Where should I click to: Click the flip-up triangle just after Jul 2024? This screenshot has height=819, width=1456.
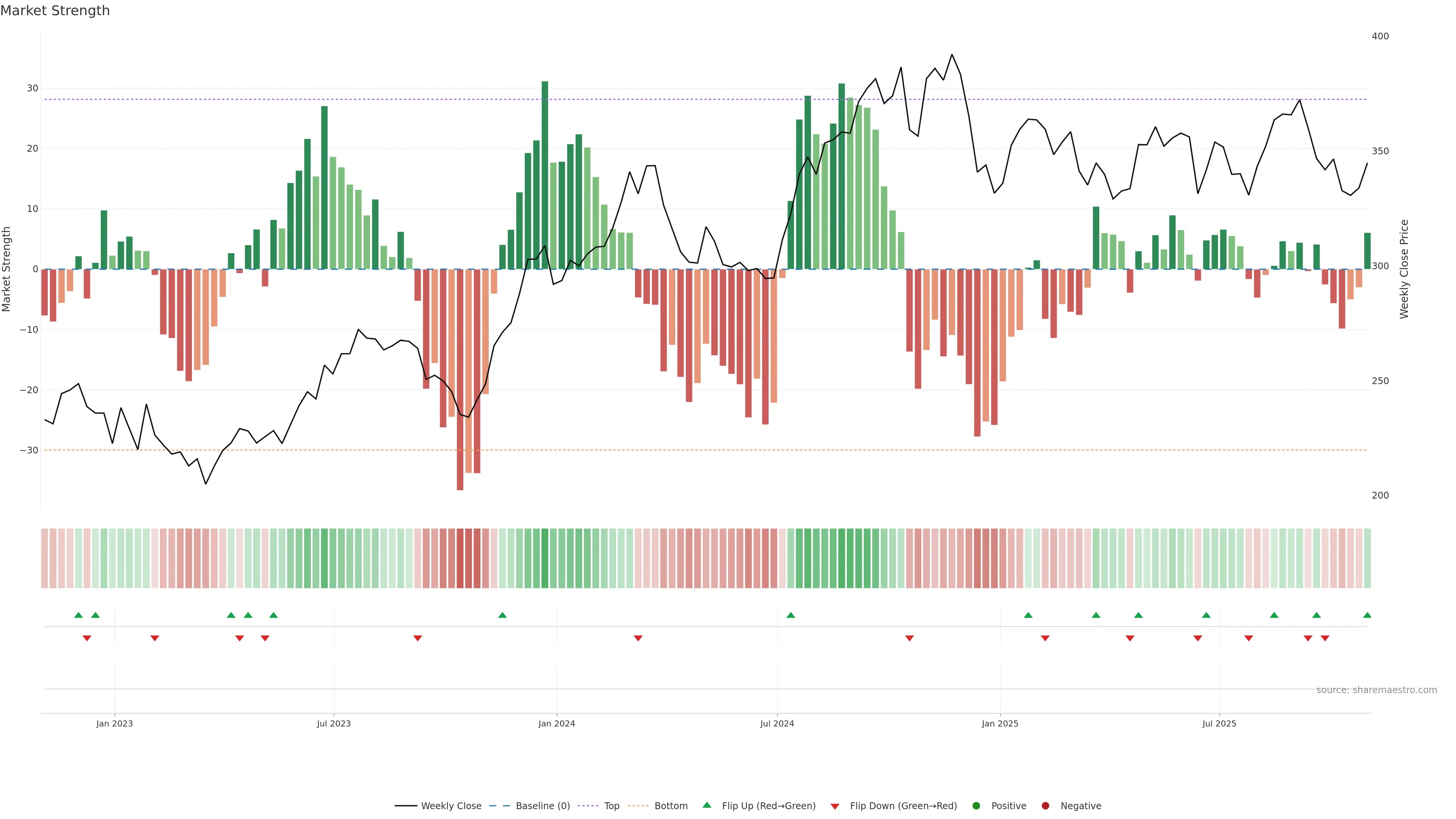[x=791, y=615]
